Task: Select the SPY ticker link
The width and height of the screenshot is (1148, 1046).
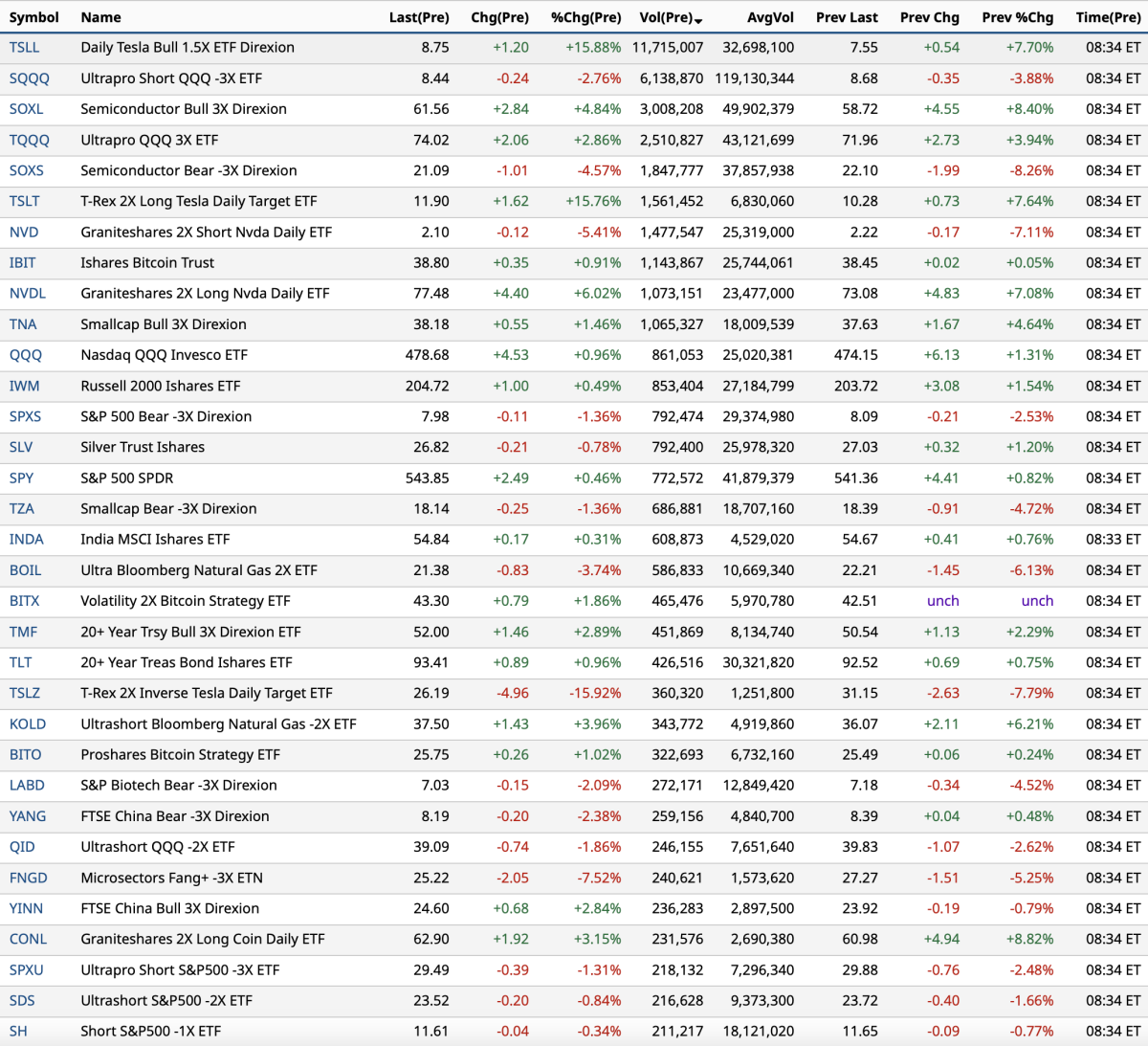Action: [x=21, y=478]
